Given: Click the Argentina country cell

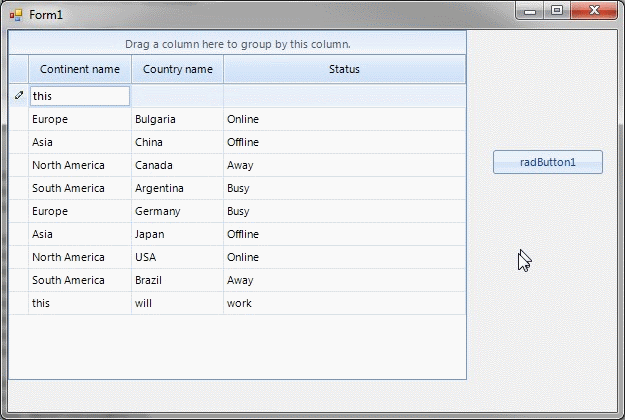Looking at the screenshot, I should (x=178, y=188).
